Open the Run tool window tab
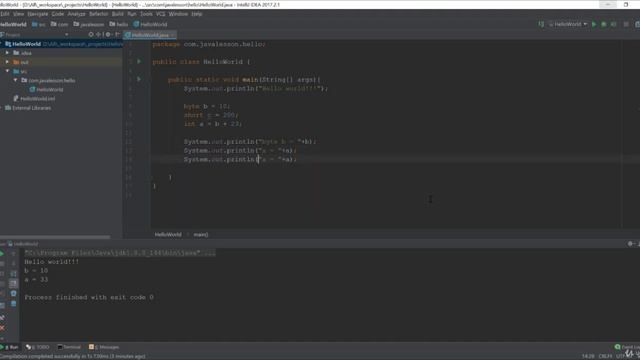The image size is (640, 360). tap(10, 347)
